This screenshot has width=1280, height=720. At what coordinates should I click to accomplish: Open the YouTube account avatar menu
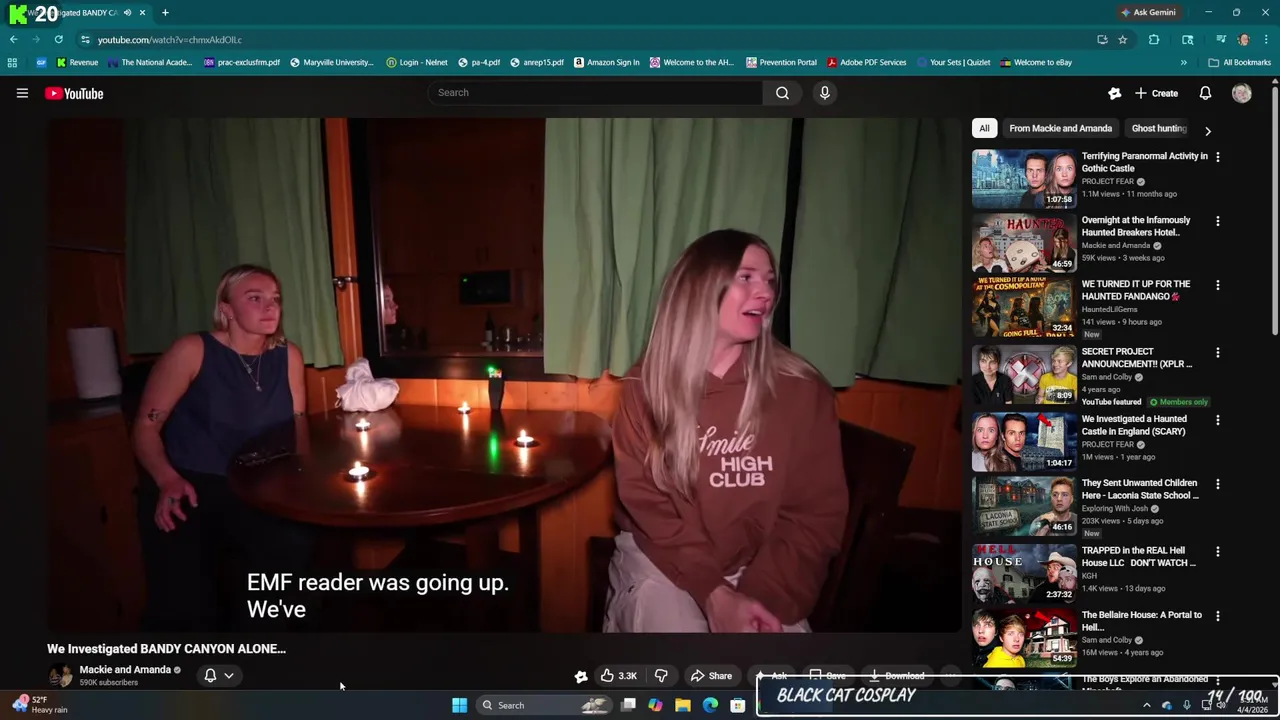(x=1242, y=93)
